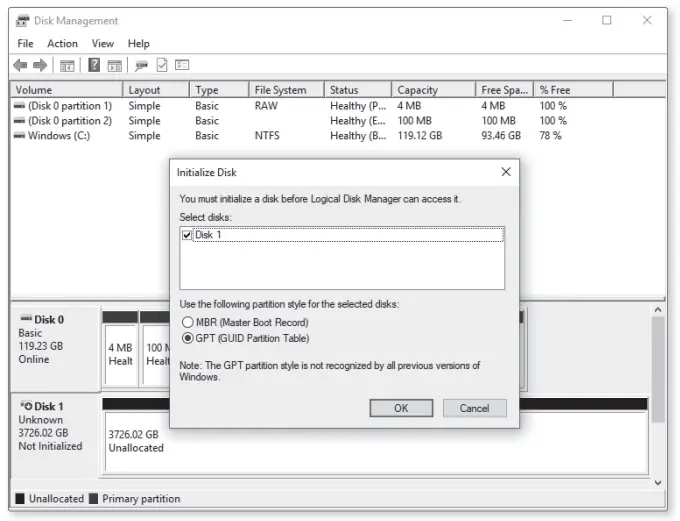Screen dimensions: 680x521
Task: Open the File menu
Action: tap(25, 43)
